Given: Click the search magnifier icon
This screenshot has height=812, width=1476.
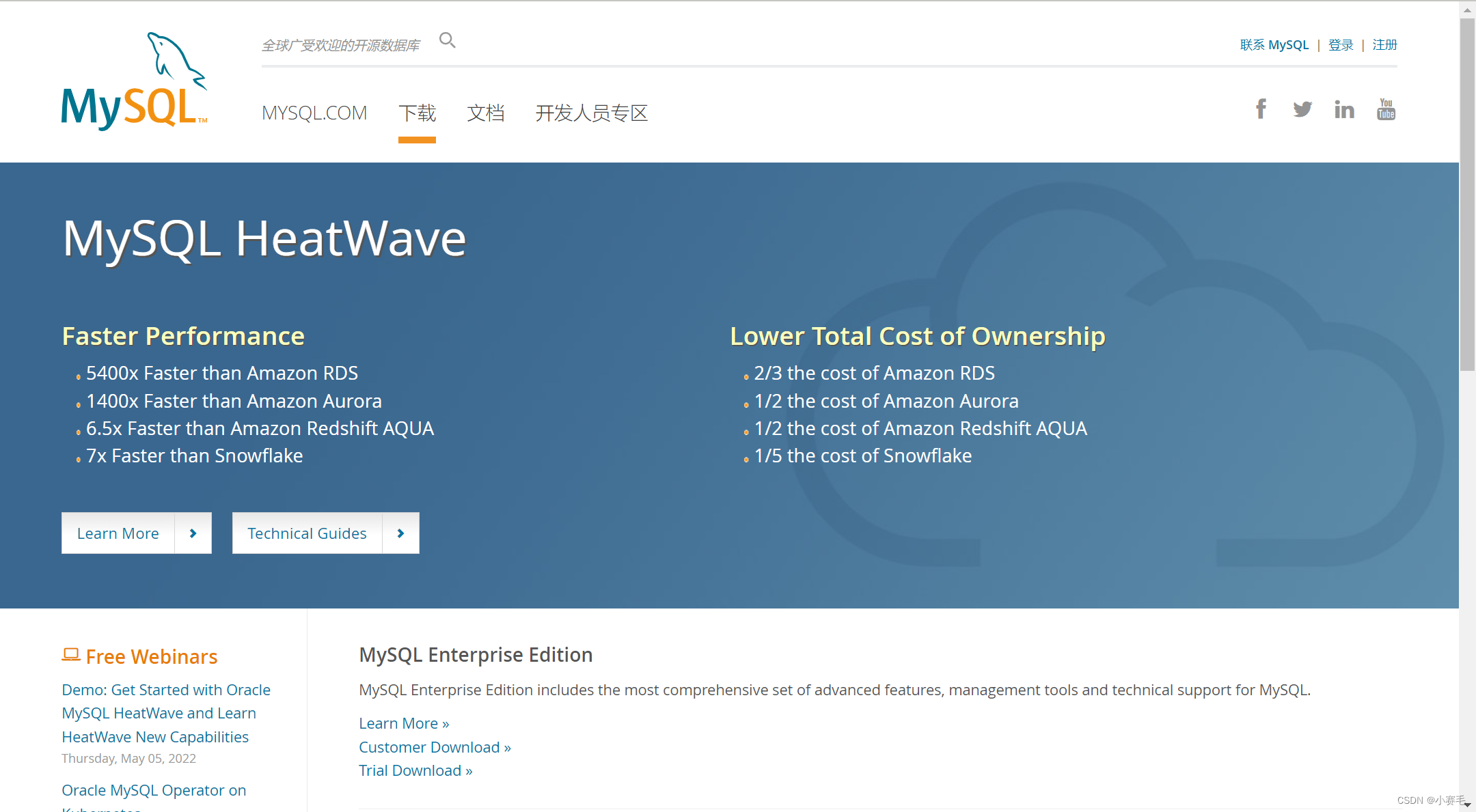Looking at the screenshot, I should (447, 40).
